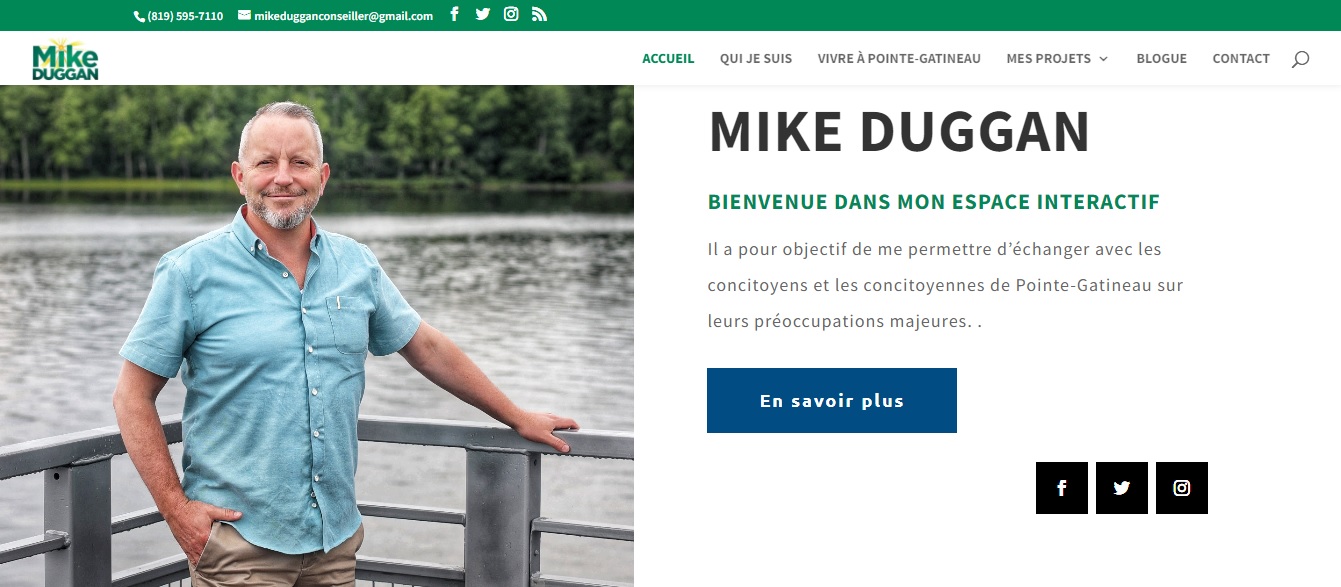
Task: Open the Contact page
Action: click(x=1241, y=59)
